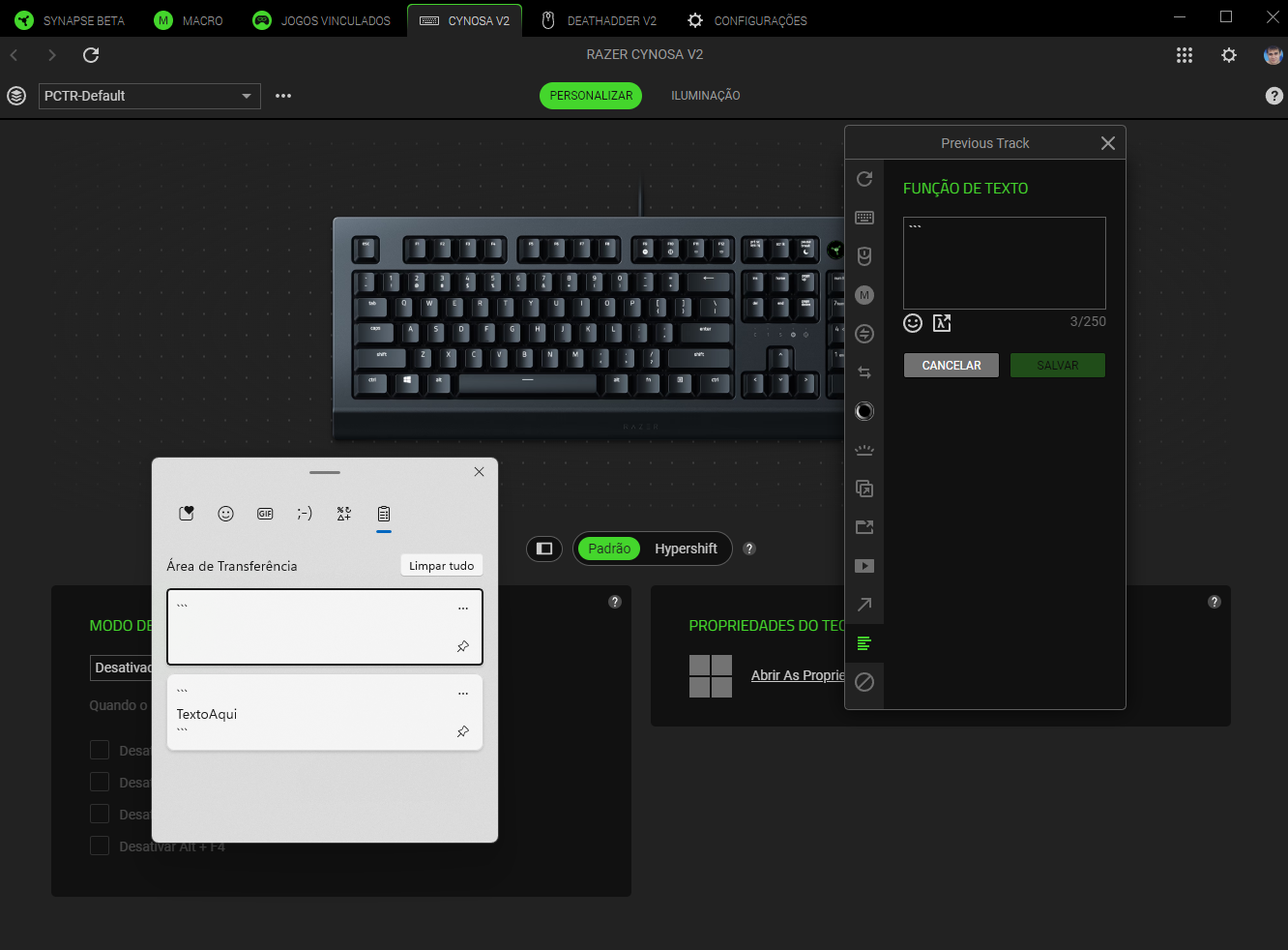Switch to Iluminação subtab
The image size is (1288, 950).
click(x=706, y=96)
